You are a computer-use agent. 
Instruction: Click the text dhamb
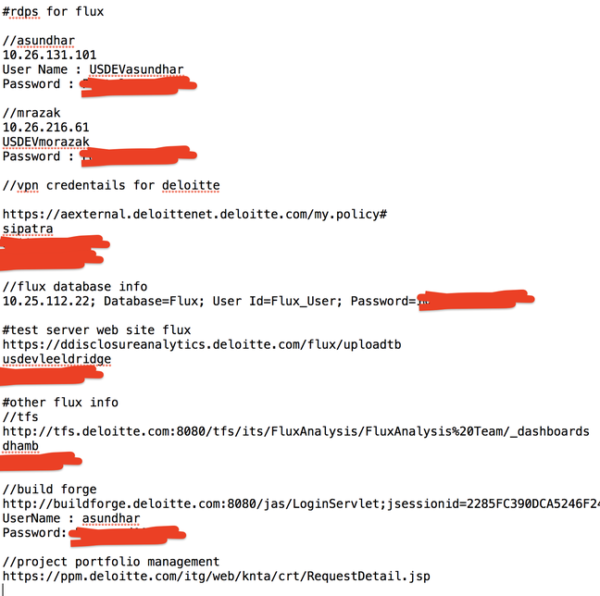pyautogui.click(x=20, y=446)
